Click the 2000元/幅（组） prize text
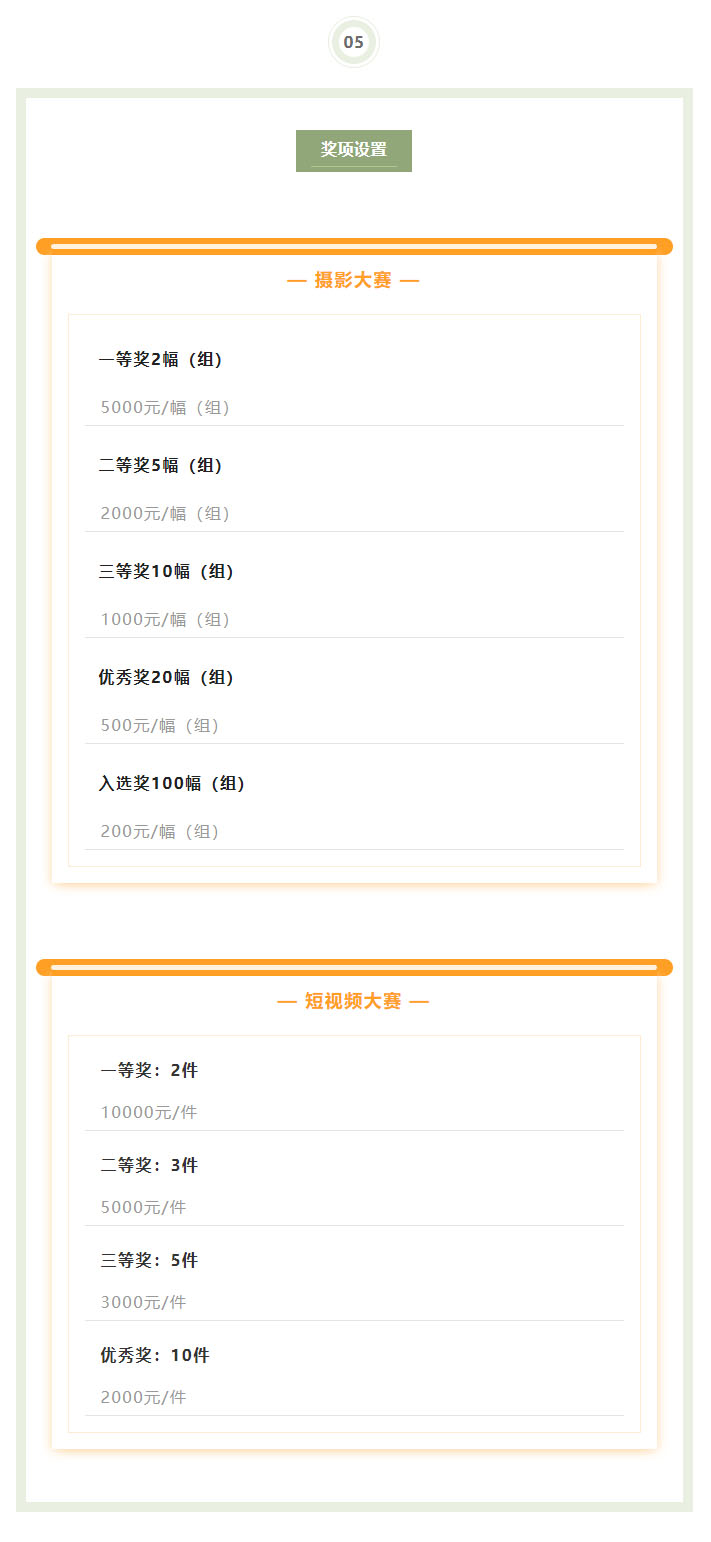711x1542 pixels. (x=165, y=514)
